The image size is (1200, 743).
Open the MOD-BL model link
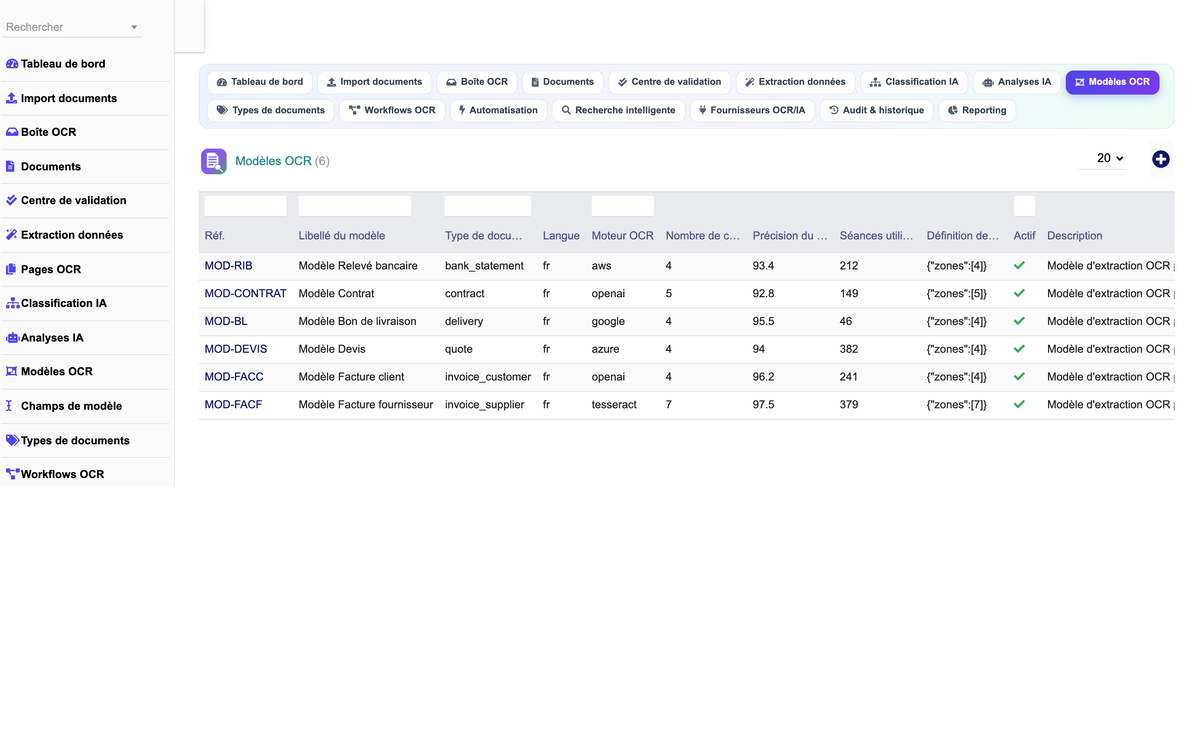coord(226,321)
